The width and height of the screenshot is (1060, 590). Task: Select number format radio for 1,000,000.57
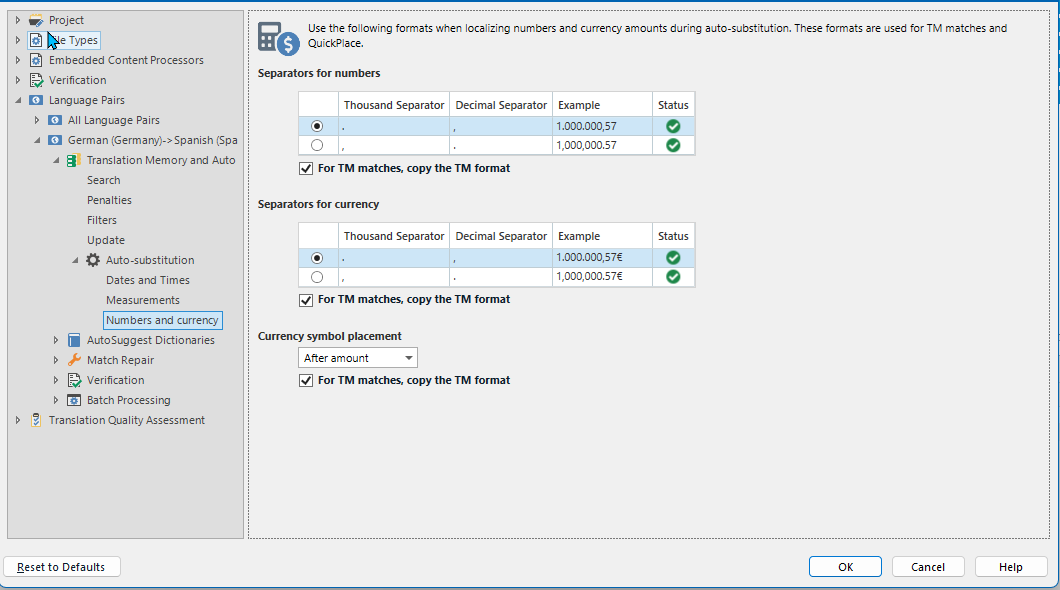click(x=317, y=145)
